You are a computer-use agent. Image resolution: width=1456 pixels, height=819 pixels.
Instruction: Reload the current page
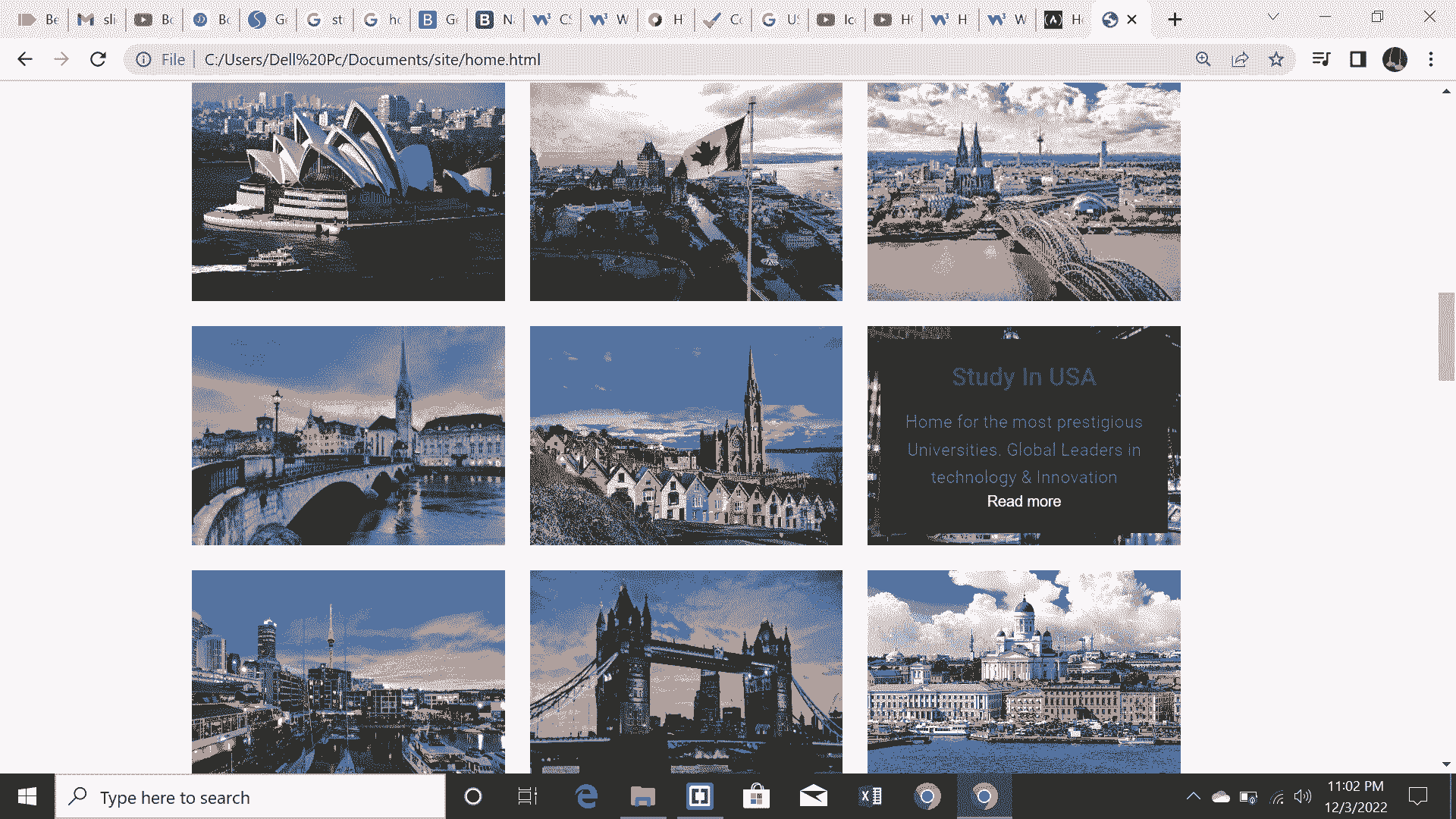tap(98, 59)
